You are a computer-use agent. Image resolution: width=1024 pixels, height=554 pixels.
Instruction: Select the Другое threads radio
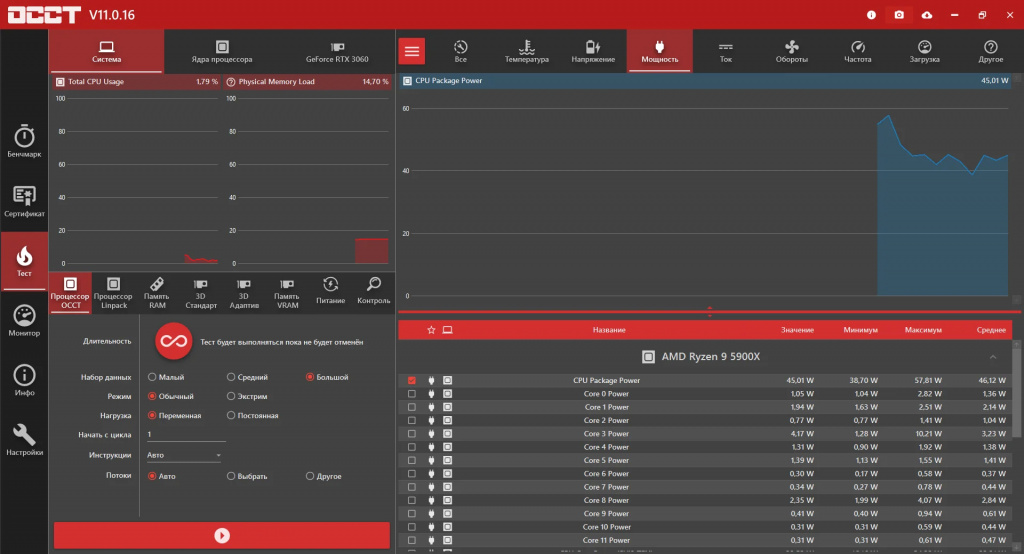[x=310, y=476]
